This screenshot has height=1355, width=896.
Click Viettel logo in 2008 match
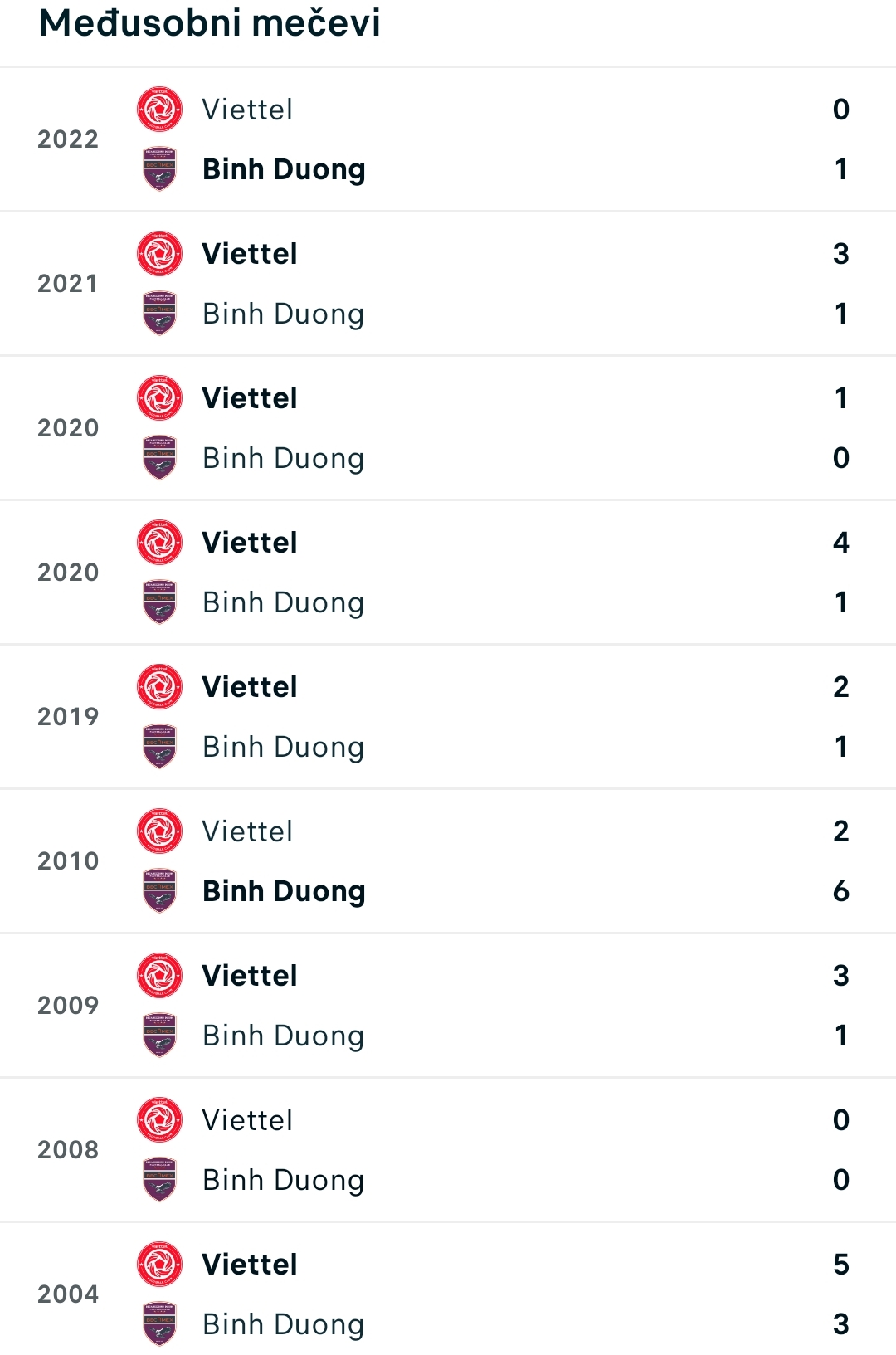159,1120
